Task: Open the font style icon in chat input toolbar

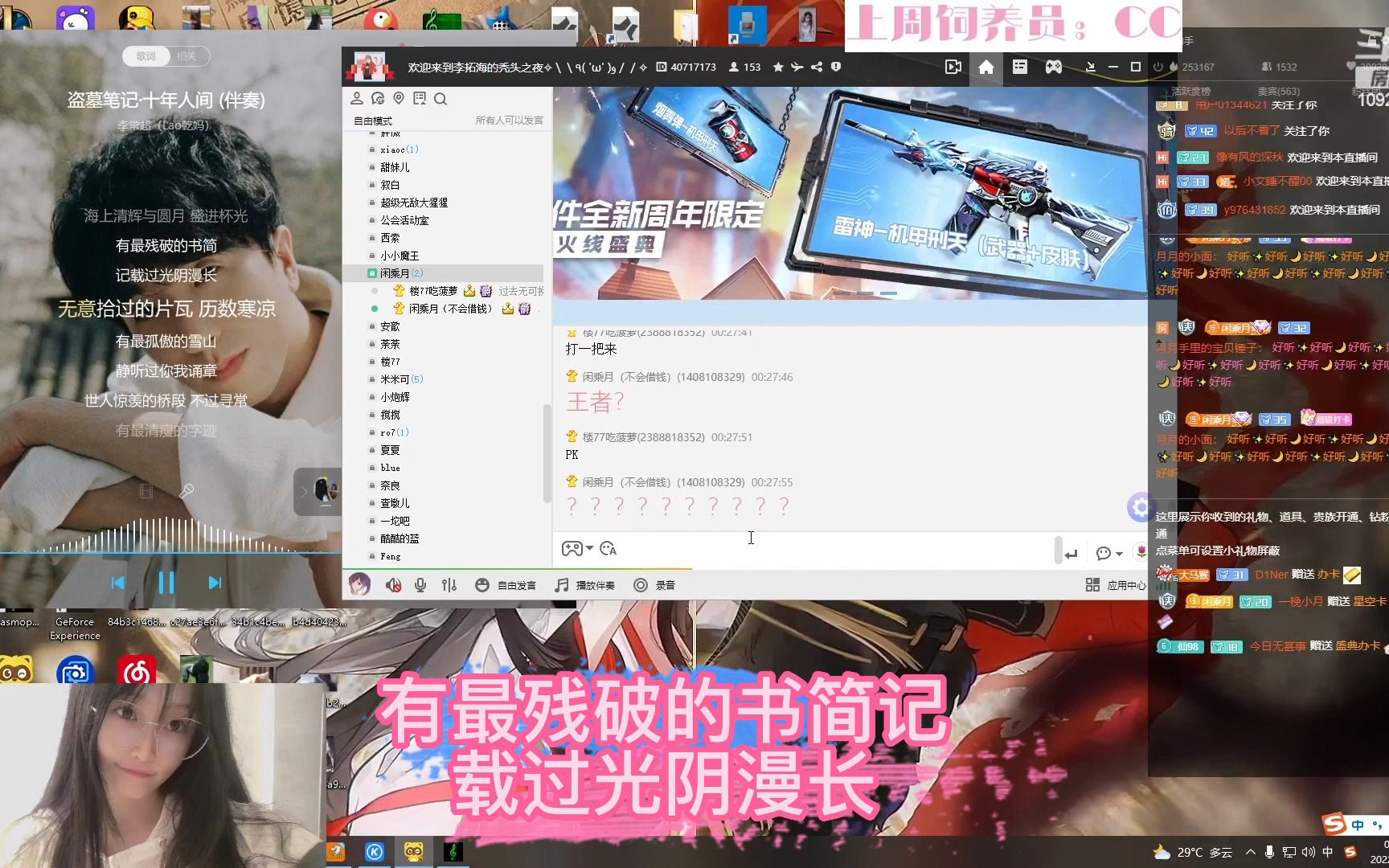Action: [x=608, y=549]
